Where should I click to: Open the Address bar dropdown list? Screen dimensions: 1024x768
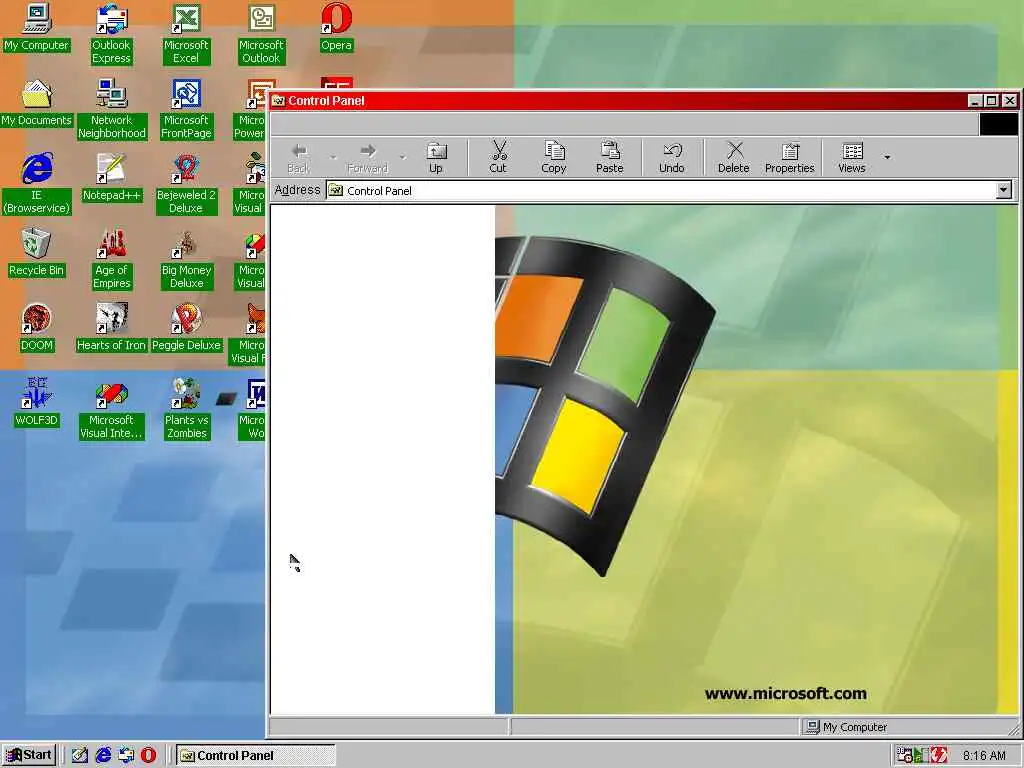point(1004,190)
